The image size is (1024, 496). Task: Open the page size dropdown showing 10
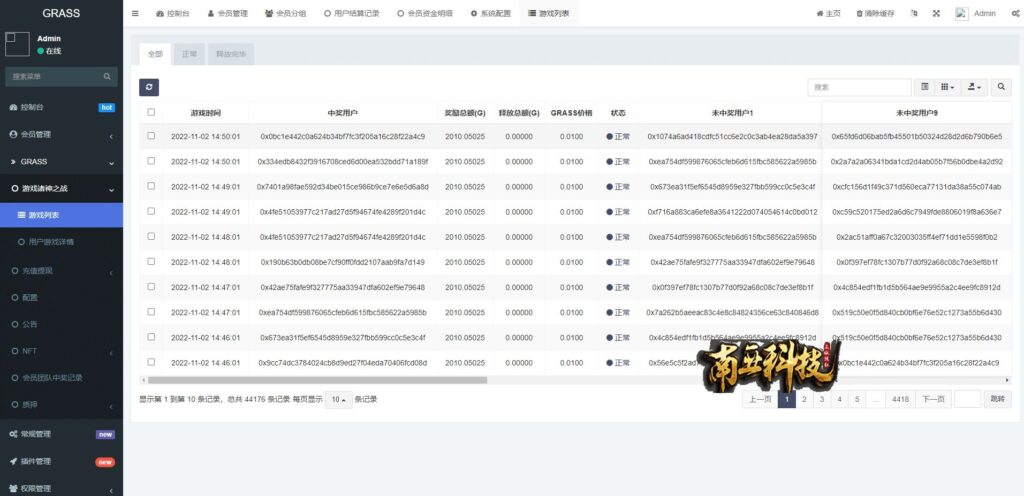click(338, 399)
